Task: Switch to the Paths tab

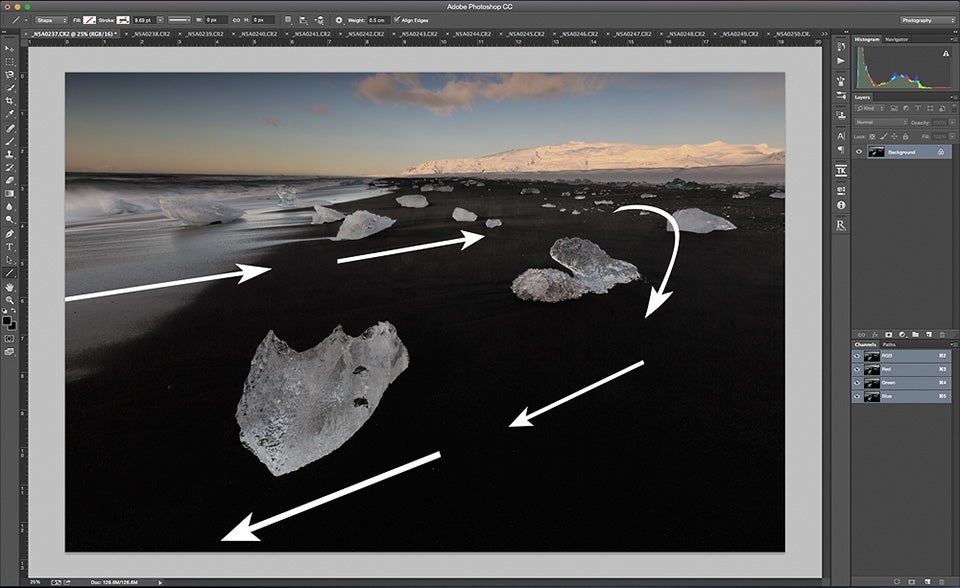Action: pyautogui.click(x=889, y=345)
